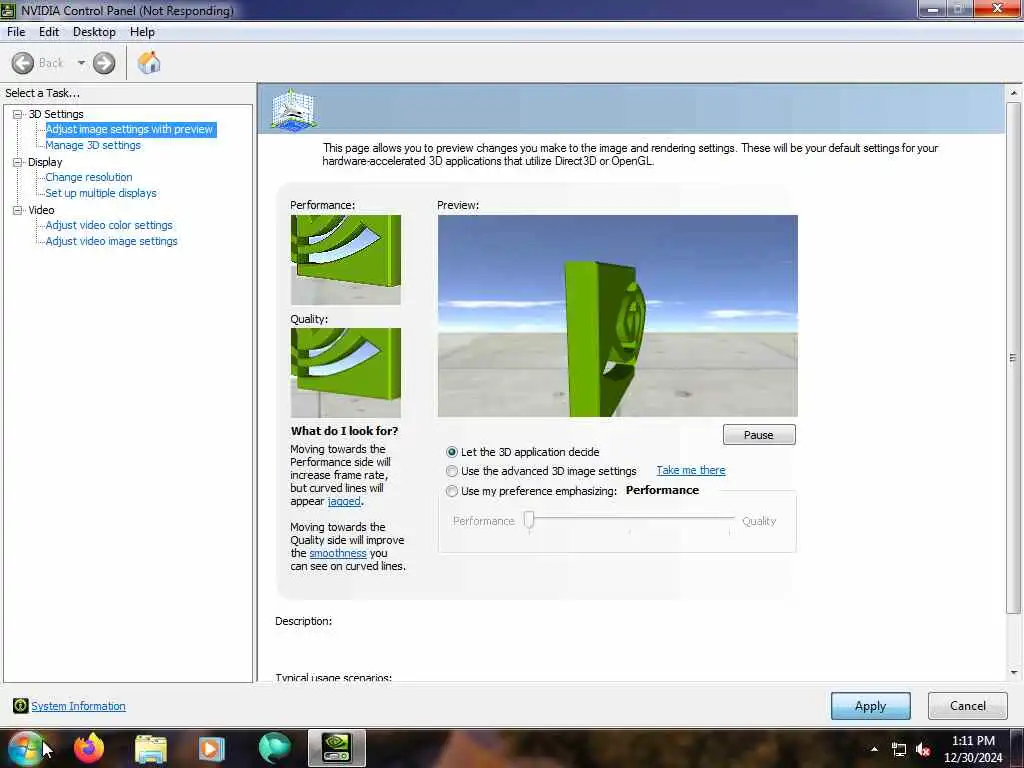Click the 3D Preview image

click(x=617, y=316)
